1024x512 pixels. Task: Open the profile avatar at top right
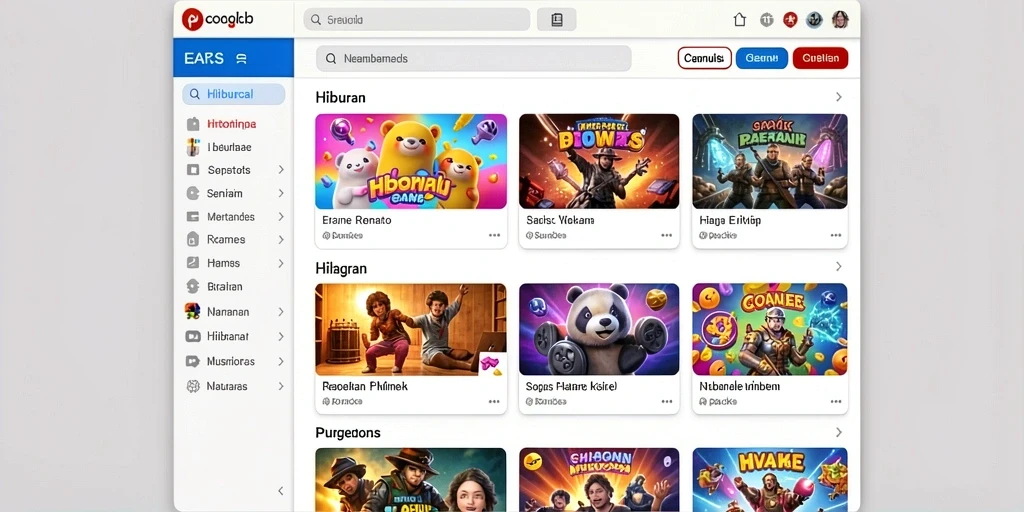[x=840, y=20]
